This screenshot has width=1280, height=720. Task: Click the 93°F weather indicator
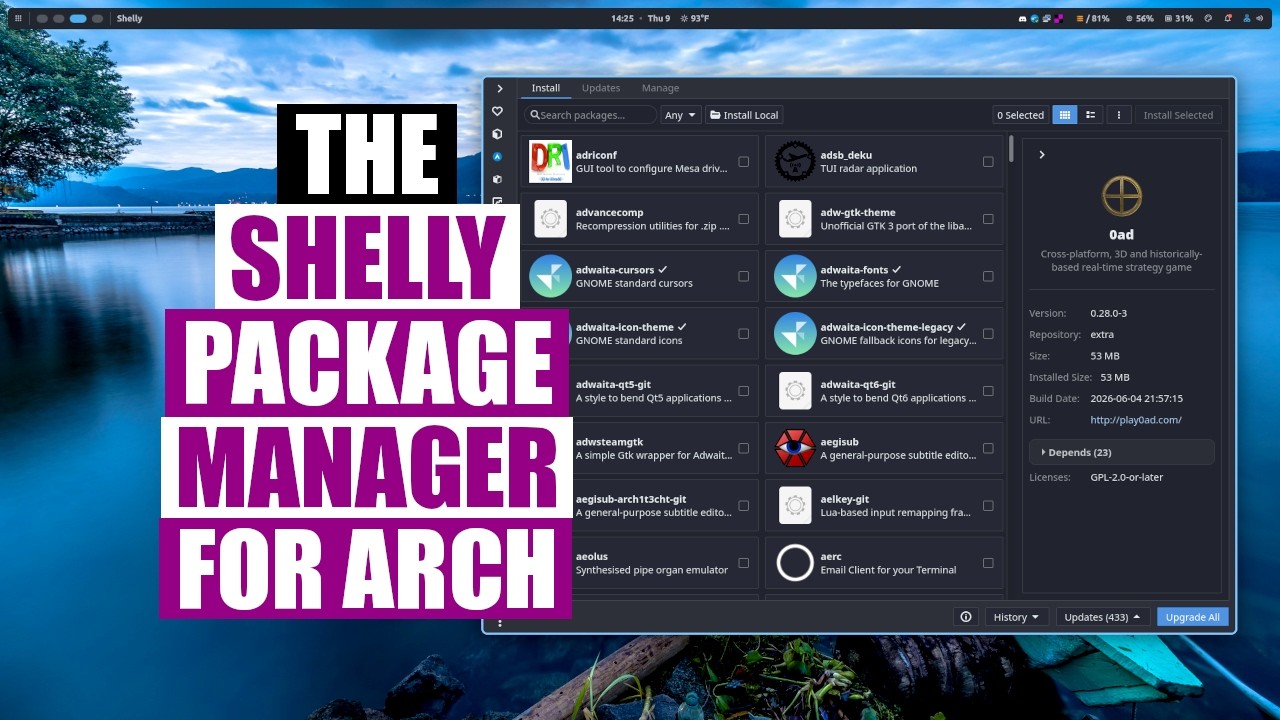pyautogui.click(x=694, y=18)
